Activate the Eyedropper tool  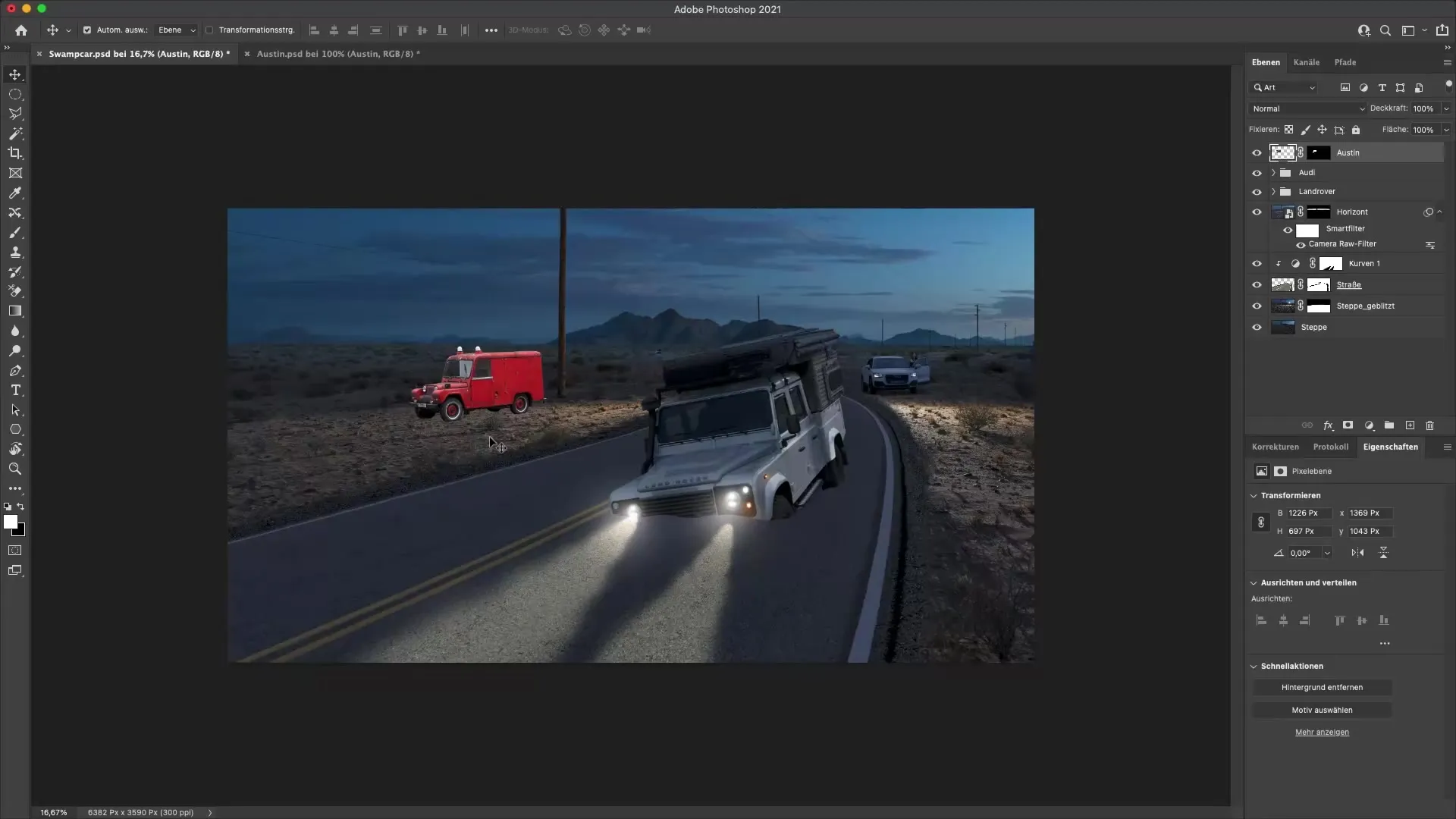tap(15, 193)
